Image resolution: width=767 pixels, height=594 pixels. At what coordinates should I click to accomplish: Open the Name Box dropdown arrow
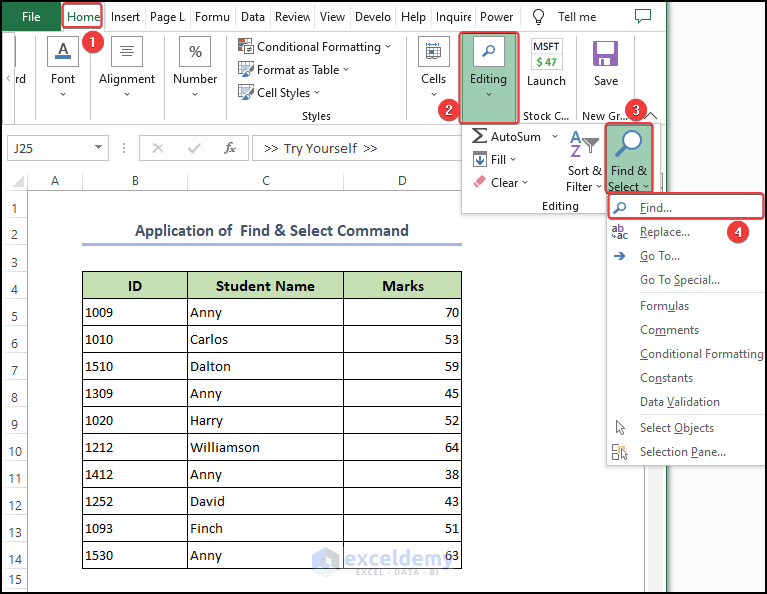[x=98, y=148]
